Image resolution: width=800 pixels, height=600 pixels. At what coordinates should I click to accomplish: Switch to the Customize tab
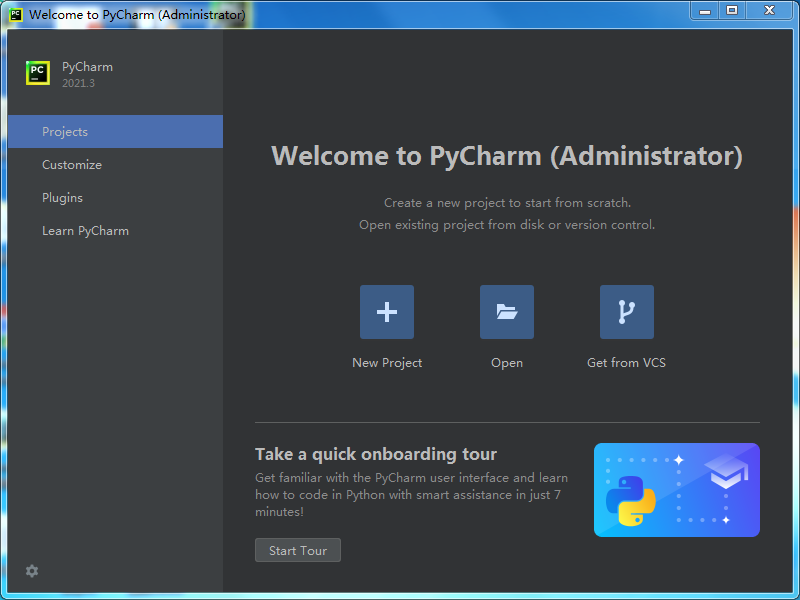[115, 165]
